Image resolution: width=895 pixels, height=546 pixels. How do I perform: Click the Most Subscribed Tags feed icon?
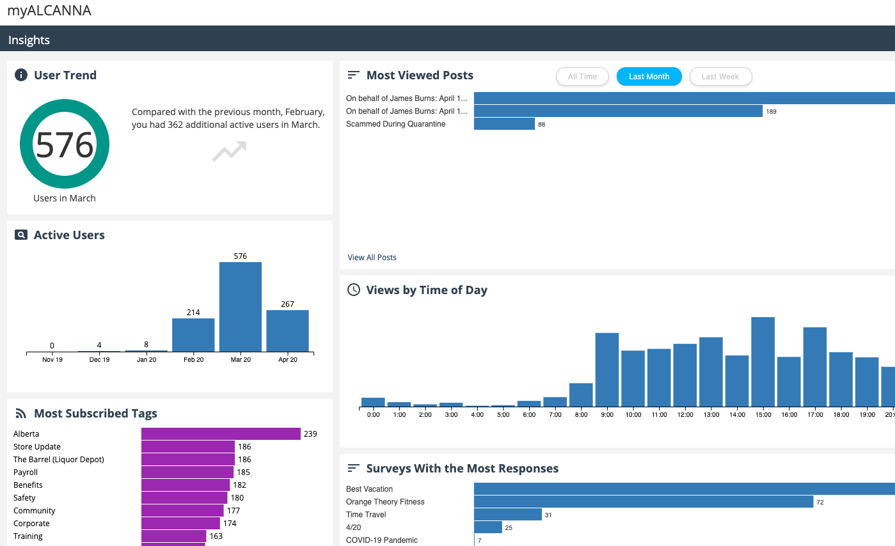click(21, 413)
